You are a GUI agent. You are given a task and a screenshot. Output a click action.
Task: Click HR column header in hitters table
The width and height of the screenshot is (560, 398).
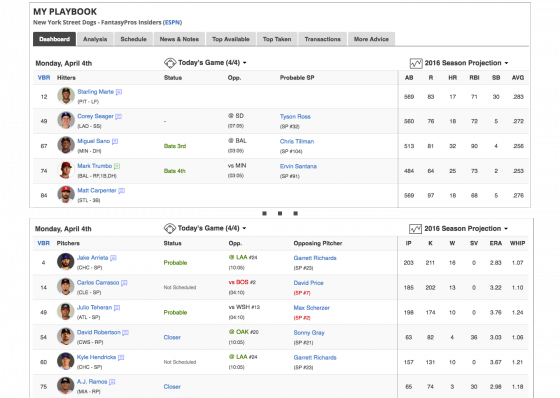click(452, 78)
